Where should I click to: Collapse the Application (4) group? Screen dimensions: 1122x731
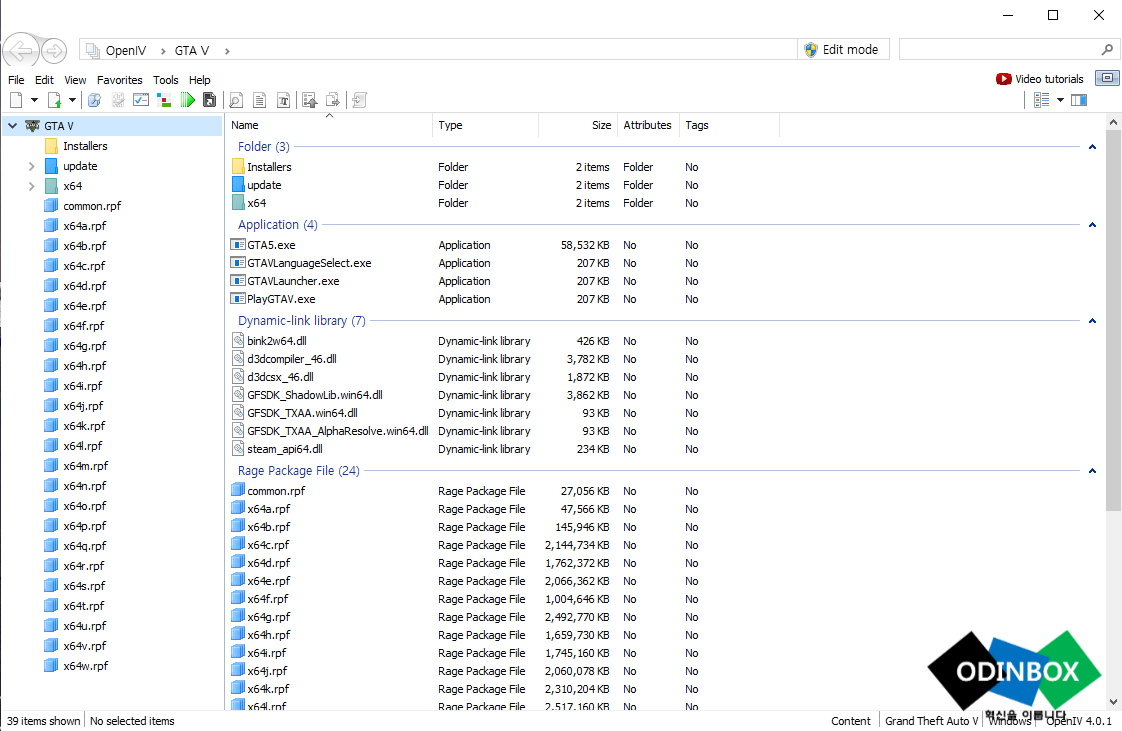[x=1092, y=225]
